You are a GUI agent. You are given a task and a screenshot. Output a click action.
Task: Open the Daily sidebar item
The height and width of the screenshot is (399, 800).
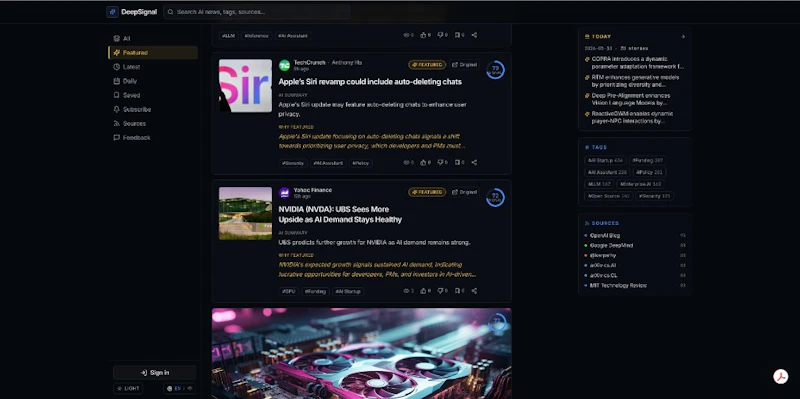click(153, 81)
